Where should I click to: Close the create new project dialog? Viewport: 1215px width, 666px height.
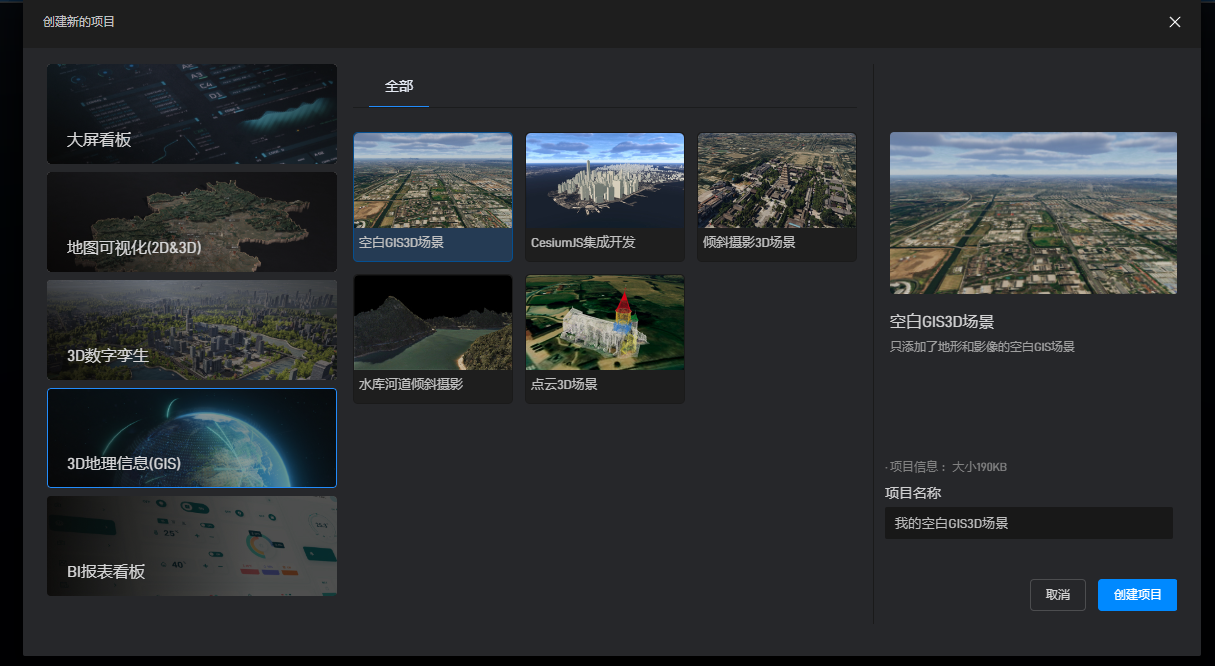tap(1175, 22)
